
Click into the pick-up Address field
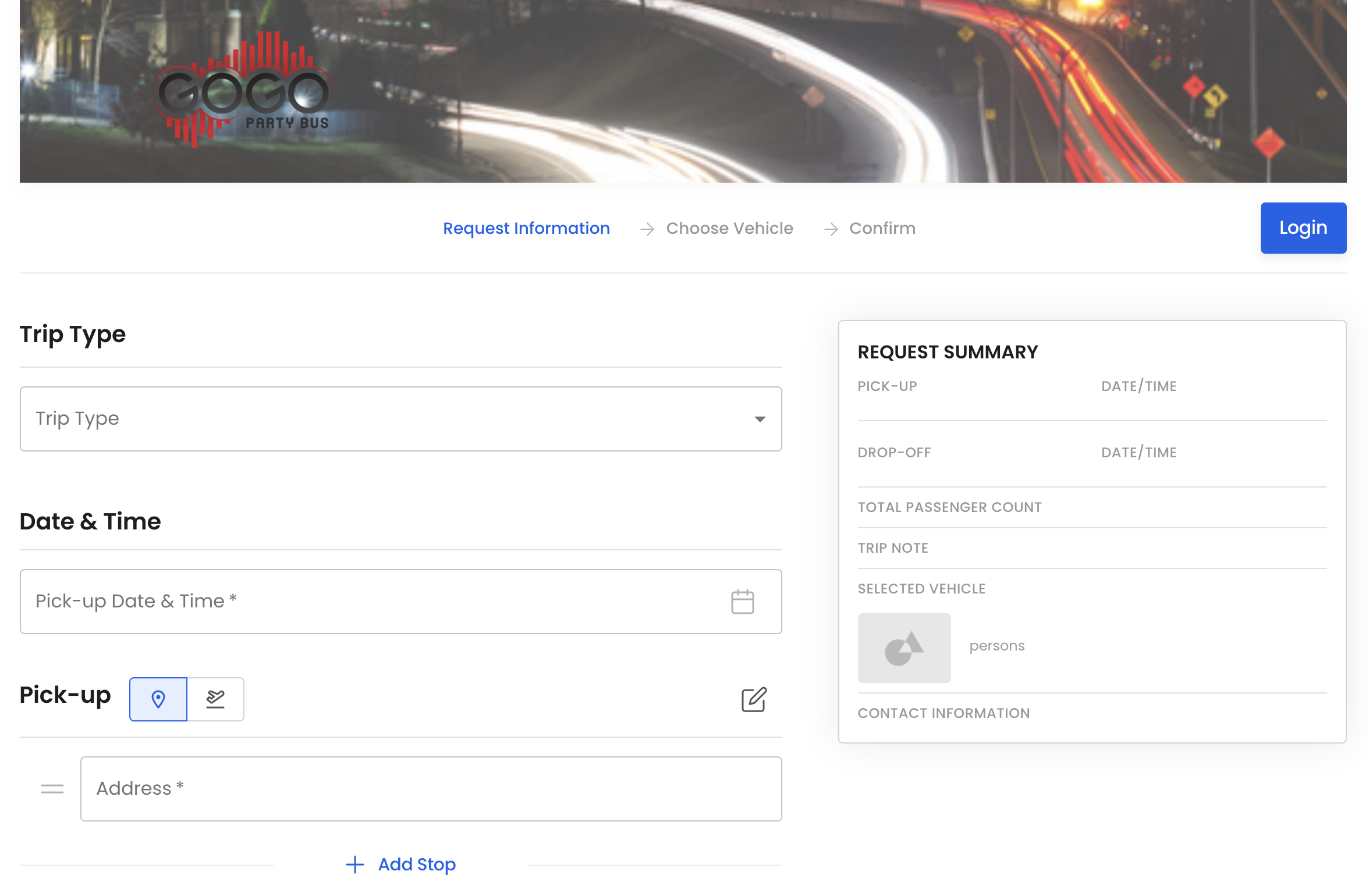point(431,789)
